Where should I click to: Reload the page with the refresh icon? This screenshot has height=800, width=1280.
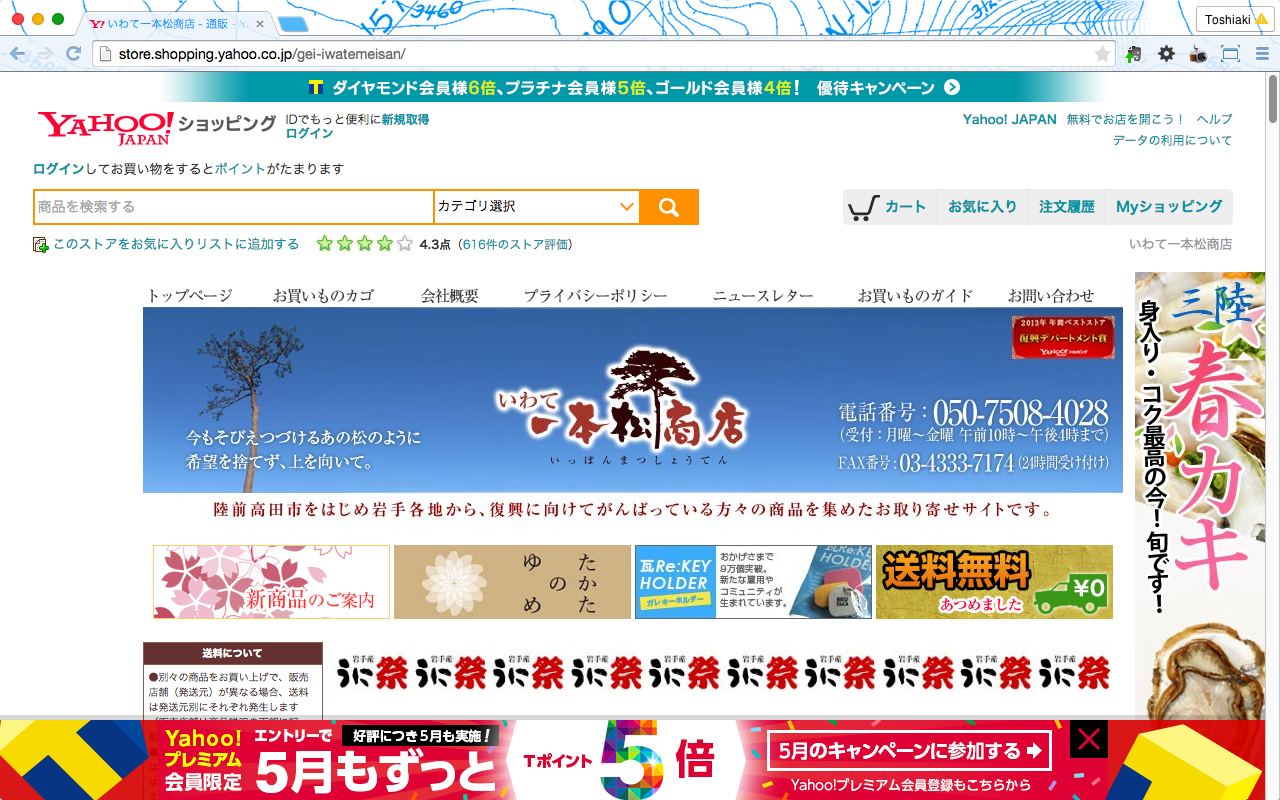(73, 54)
